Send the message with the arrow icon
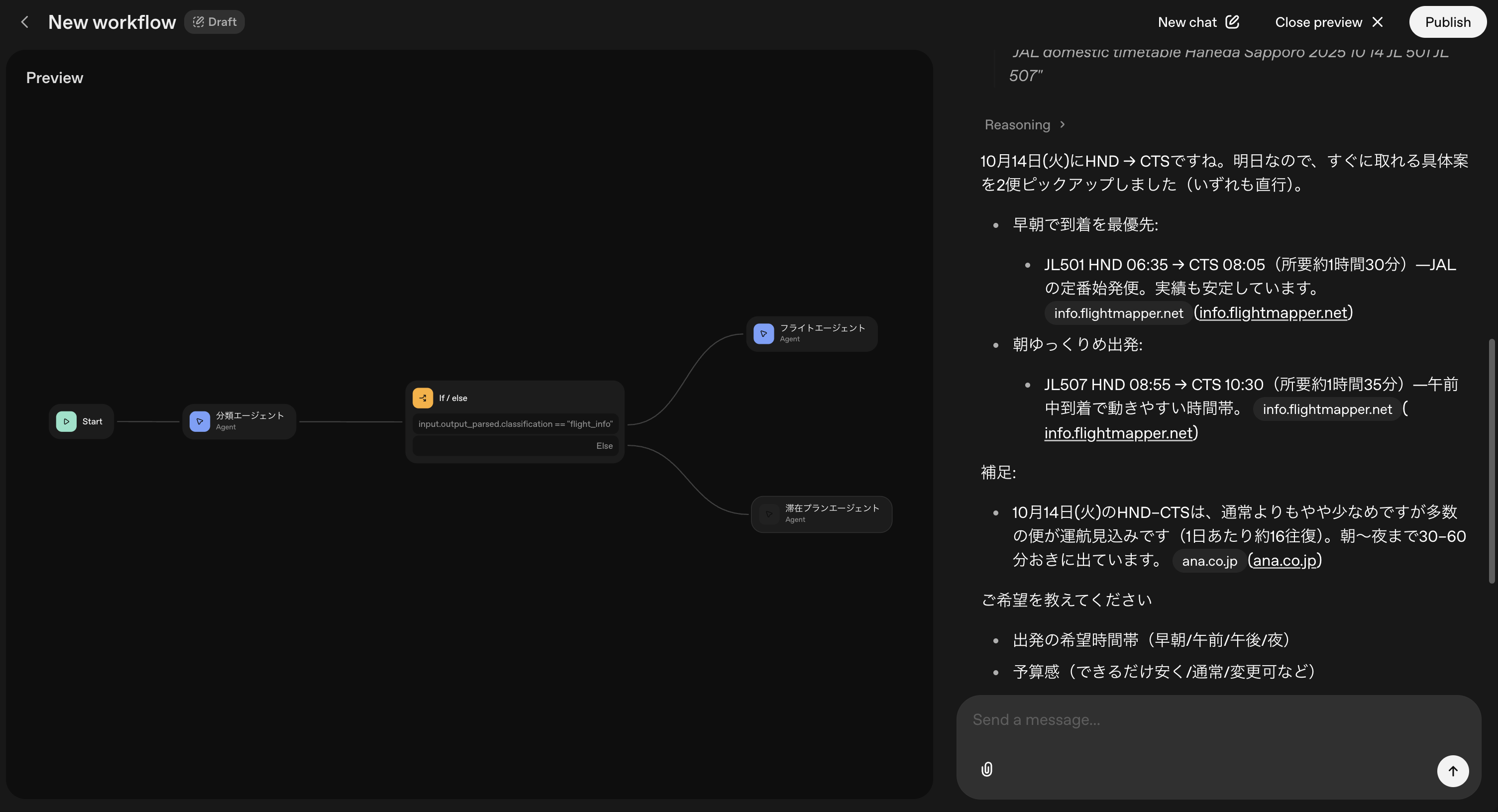The image size is (1498, 812). (x=1452, y=771)
